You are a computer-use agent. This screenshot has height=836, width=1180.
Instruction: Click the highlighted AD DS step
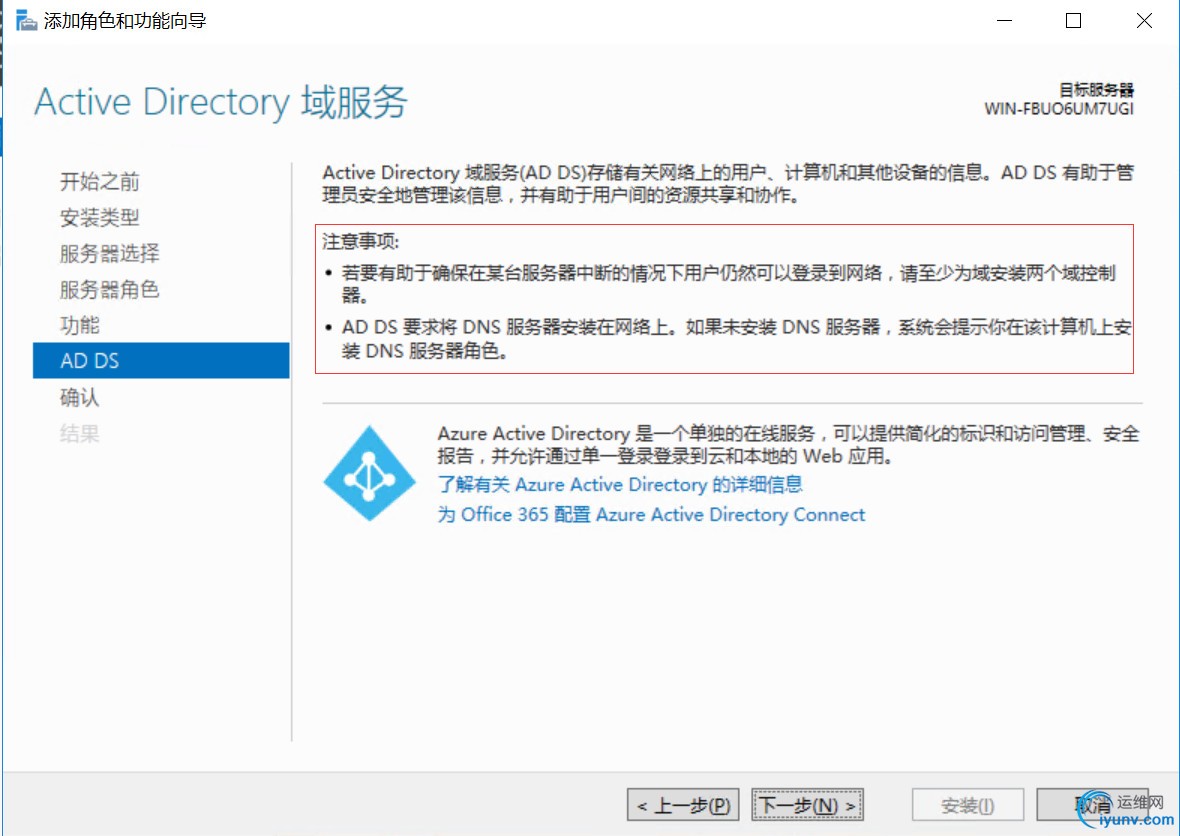pyautogui.click(x=160, y=361)
